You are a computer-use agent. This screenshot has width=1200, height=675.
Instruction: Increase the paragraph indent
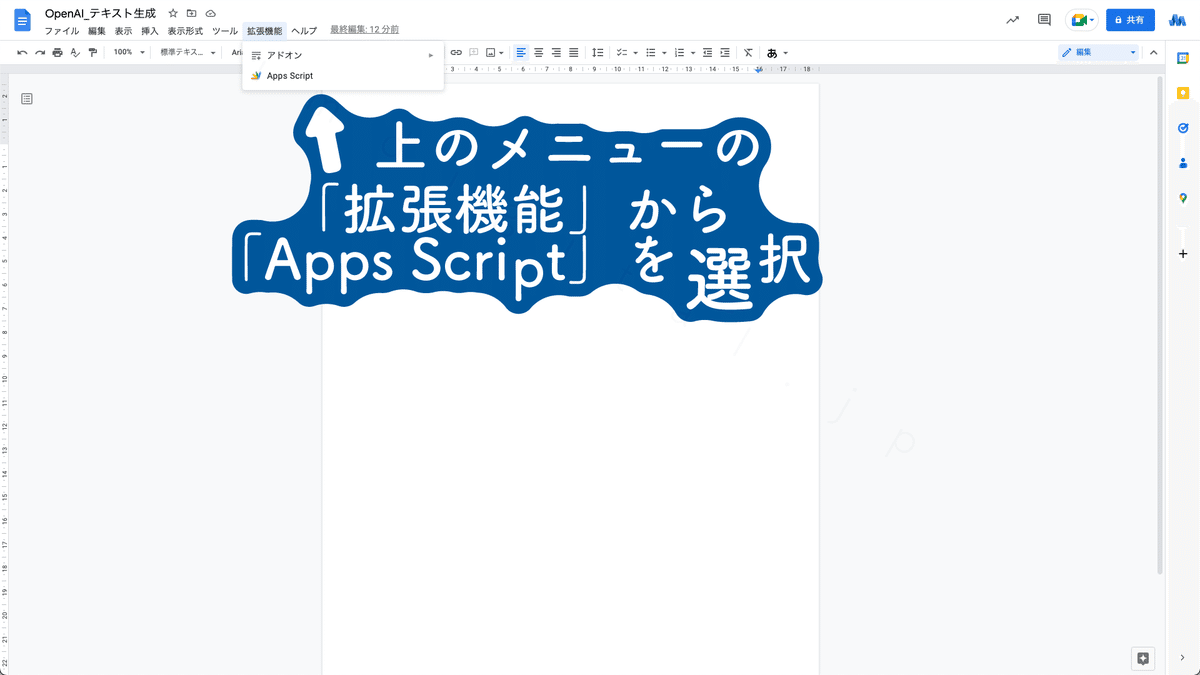[x=724, y=52]
